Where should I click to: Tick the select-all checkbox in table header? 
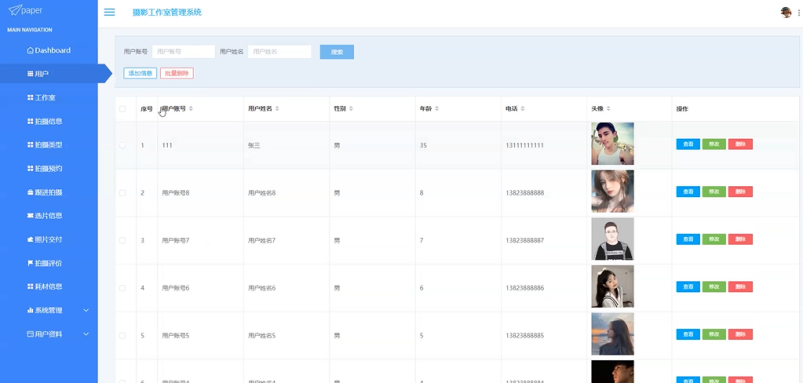click(x=123, y=109)
